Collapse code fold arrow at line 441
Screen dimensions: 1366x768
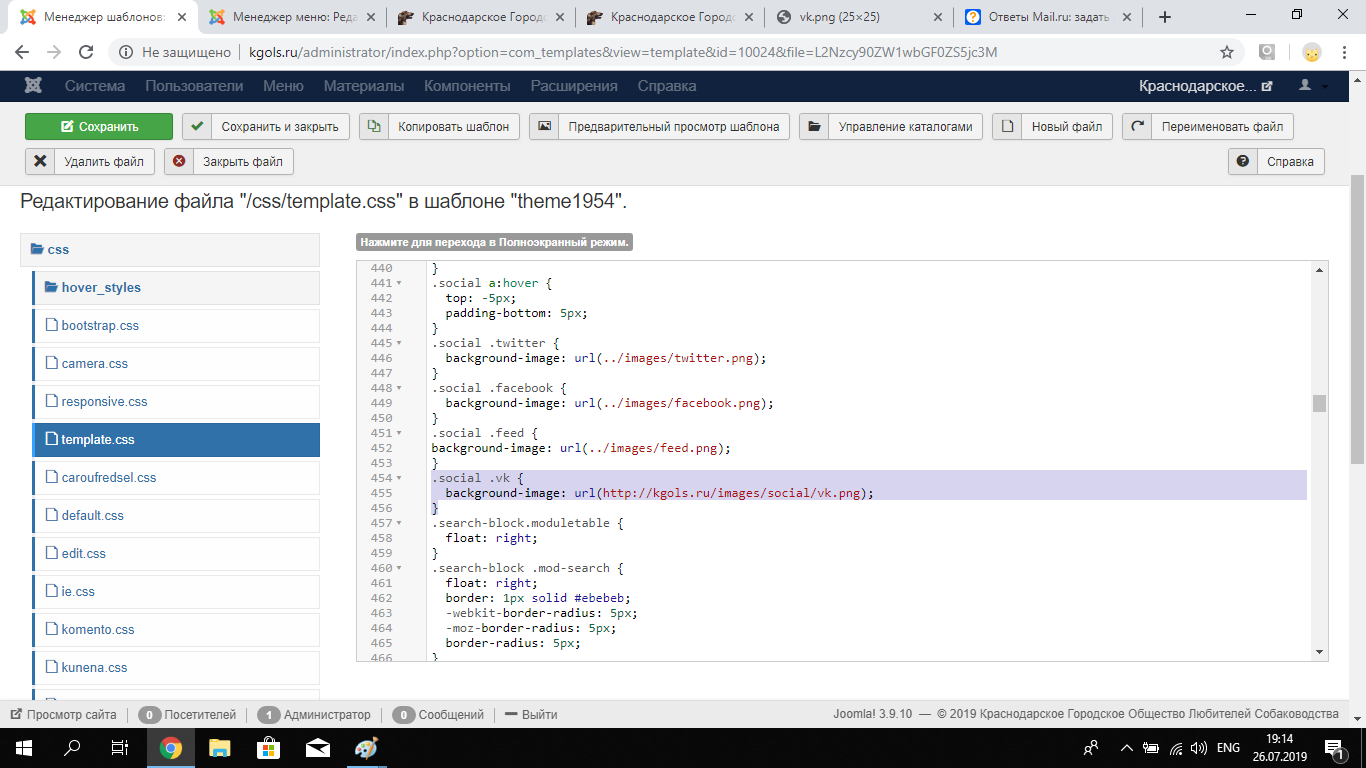pos(399,284)
